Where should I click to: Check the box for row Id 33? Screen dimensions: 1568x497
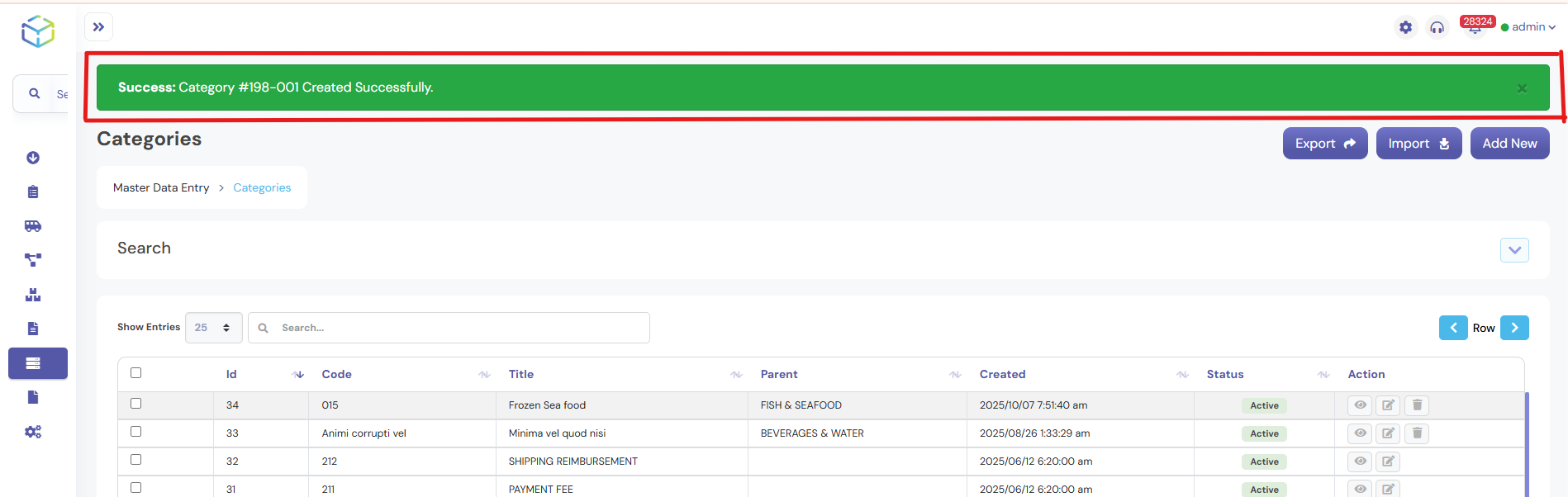click(x=136, y=432)
